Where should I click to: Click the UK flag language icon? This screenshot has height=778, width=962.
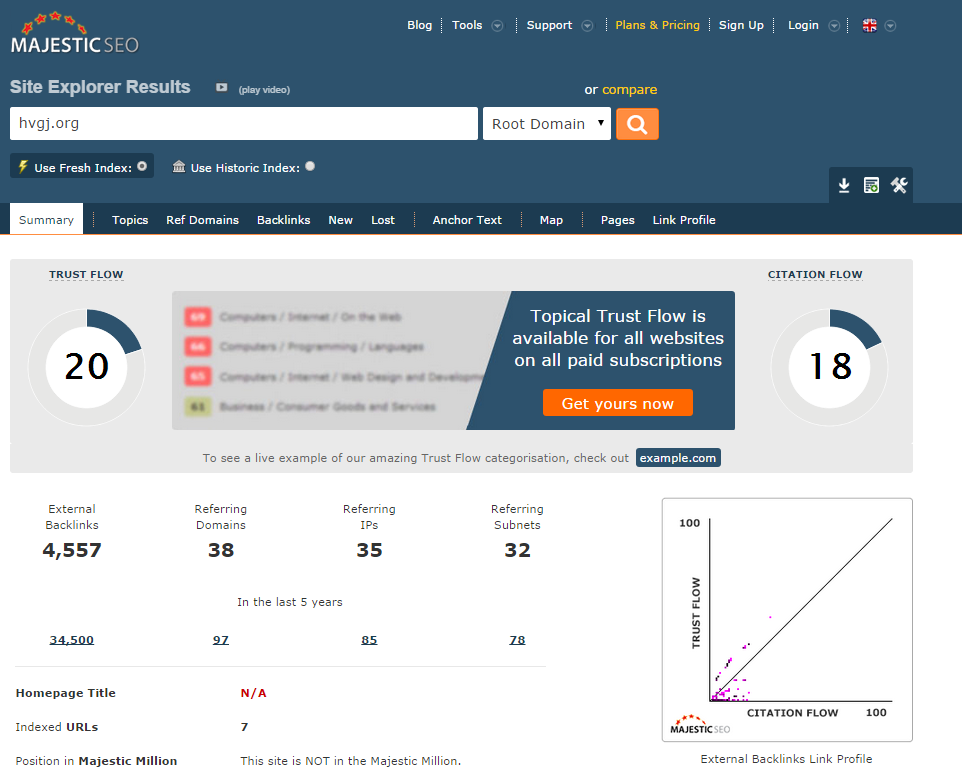coord(869,25)
